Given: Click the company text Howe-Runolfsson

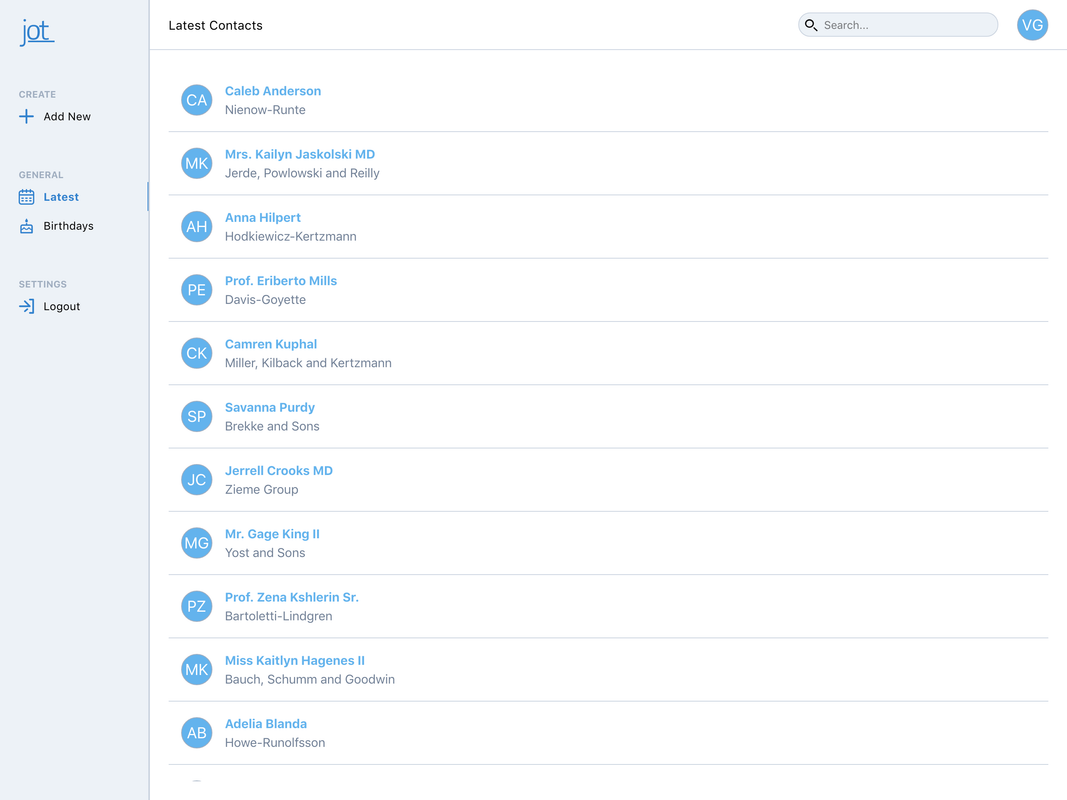Looking at the screenshot, I should coord(275,743).
